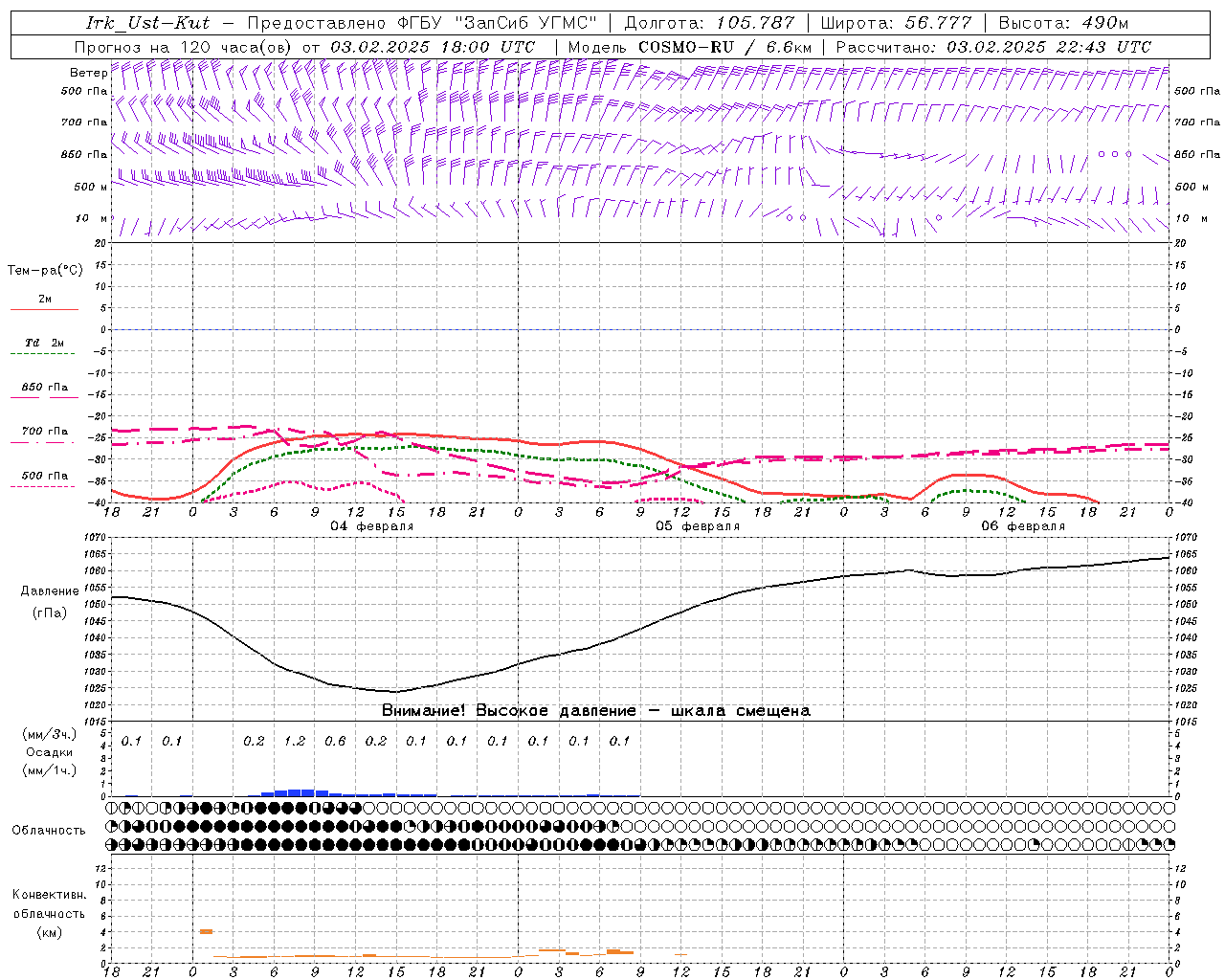
Task: Click the high pressure warning text
Action: click(x=595, y=711)
